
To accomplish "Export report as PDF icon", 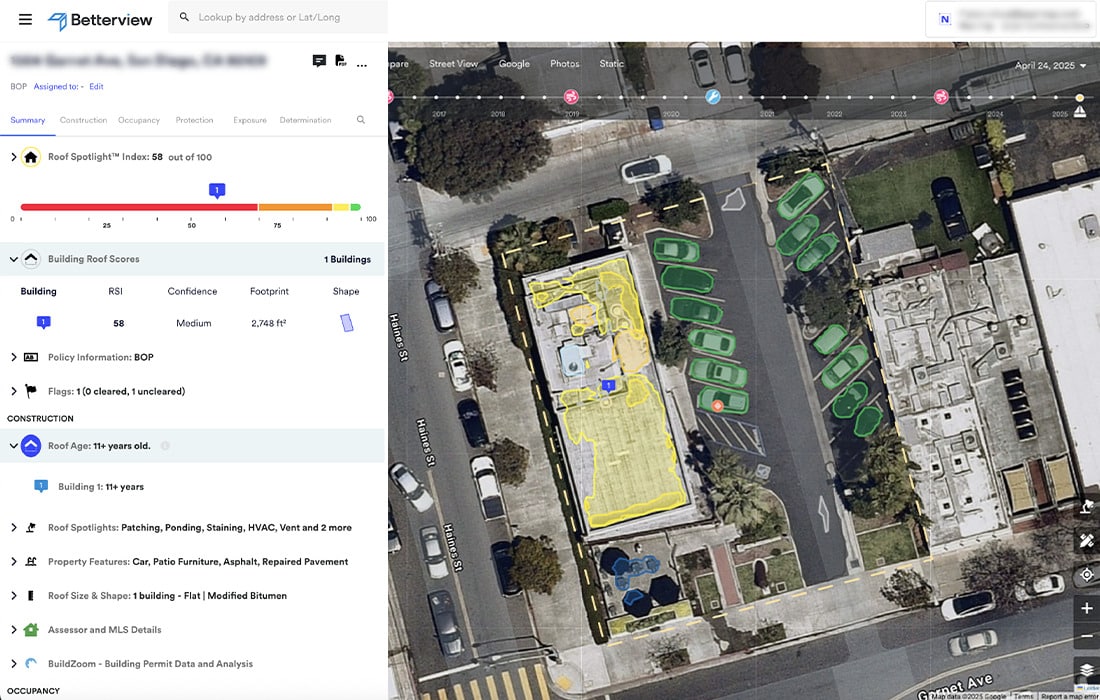I will [341, 61].
